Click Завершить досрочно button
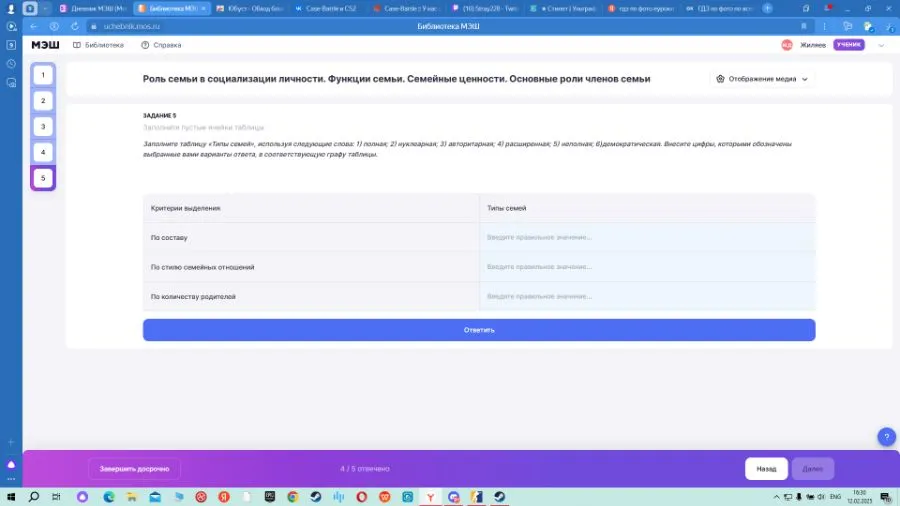Screen dimensions: 900x506 [x=134, y=469]
